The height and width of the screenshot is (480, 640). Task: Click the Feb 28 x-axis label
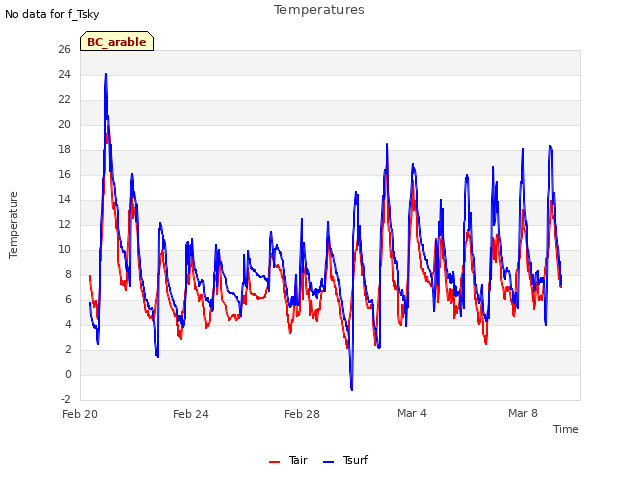(302, 414)
